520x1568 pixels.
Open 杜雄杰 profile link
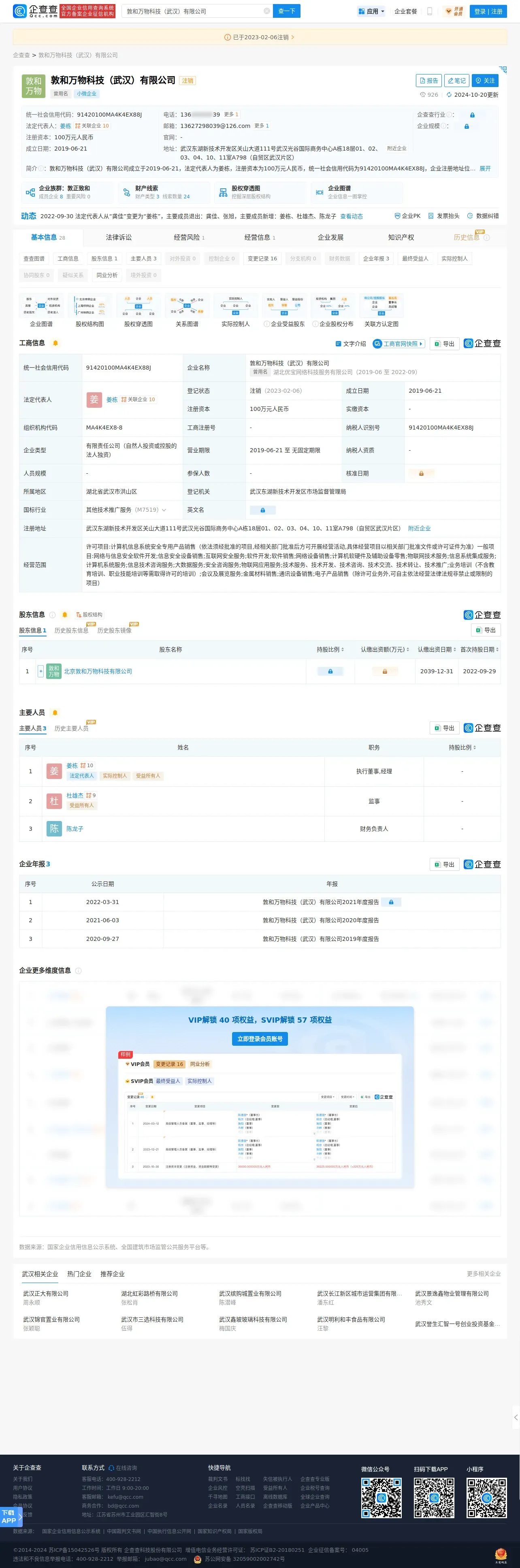coord(75,796)
